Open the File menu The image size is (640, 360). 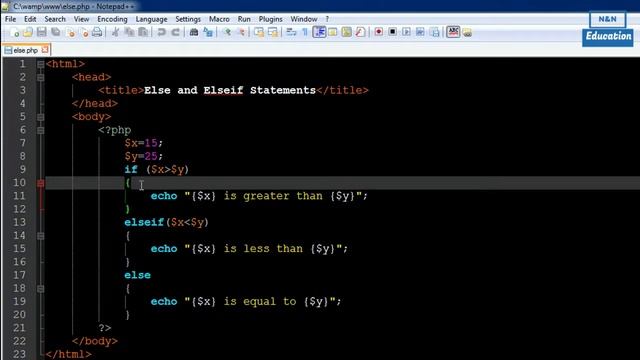pyautogui.click(x=10, y=19)
